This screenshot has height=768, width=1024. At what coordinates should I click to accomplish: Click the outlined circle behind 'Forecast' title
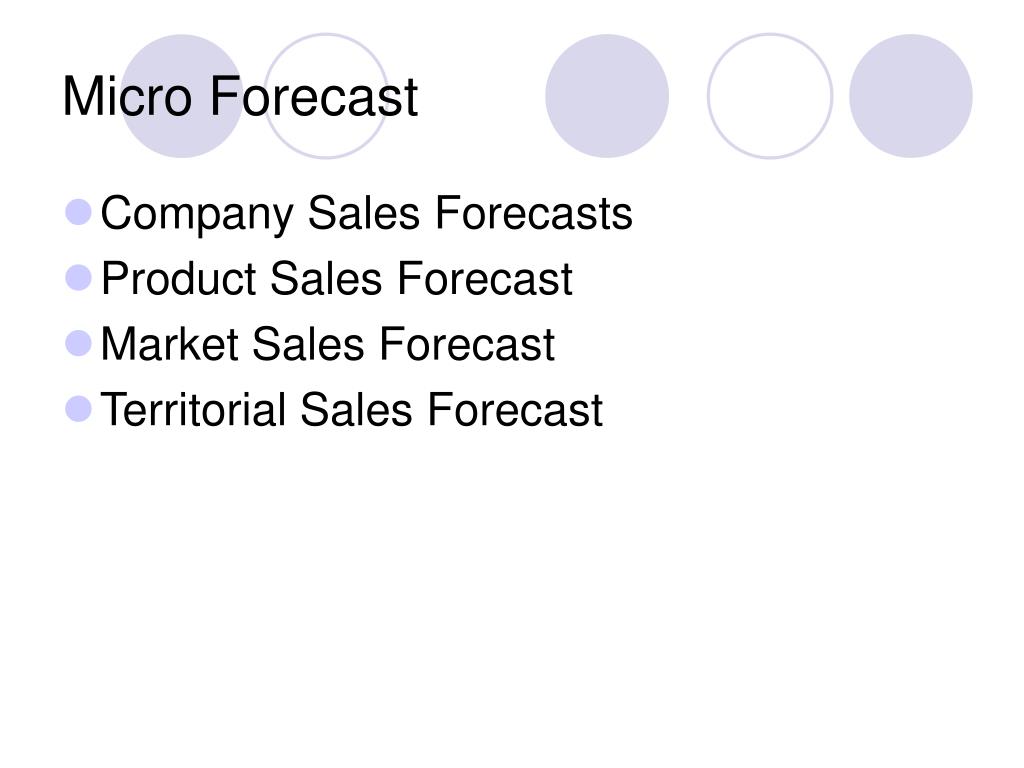pyautogui.click(x=326, y=96)
